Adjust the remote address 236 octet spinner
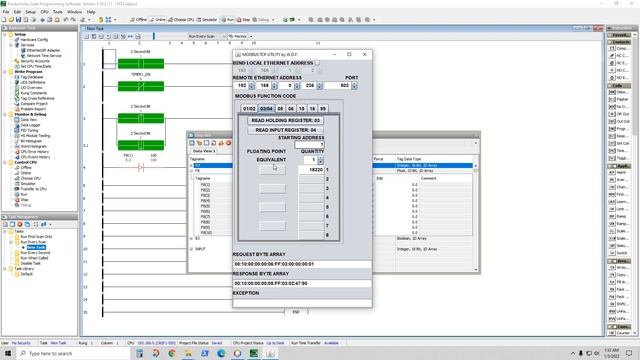Viewport: 640px width, 360px height. [320, 85]
